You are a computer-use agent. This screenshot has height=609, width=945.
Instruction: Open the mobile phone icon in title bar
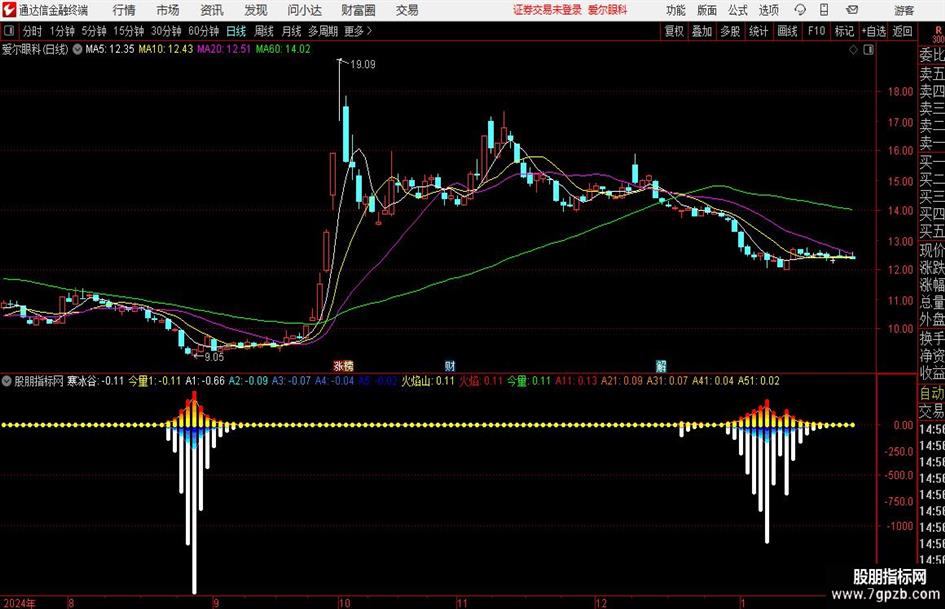tap(824, 10)
